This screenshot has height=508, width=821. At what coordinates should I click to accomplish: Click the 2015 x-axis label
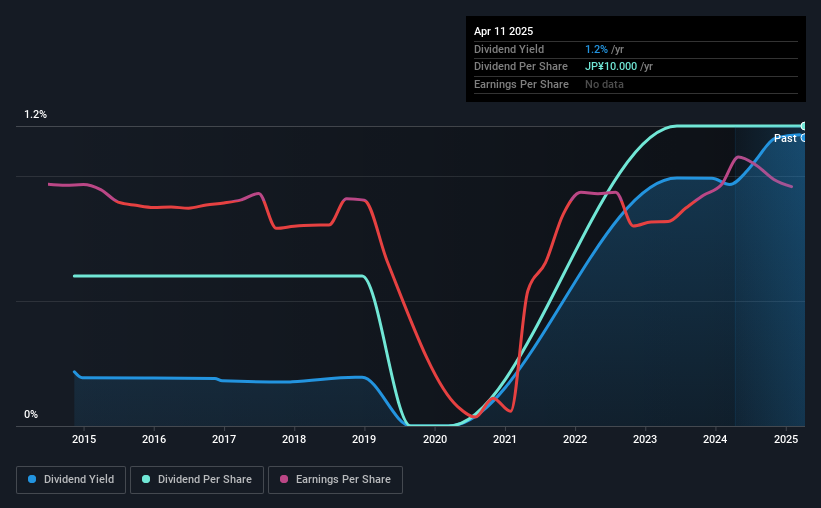pos(84,439)
